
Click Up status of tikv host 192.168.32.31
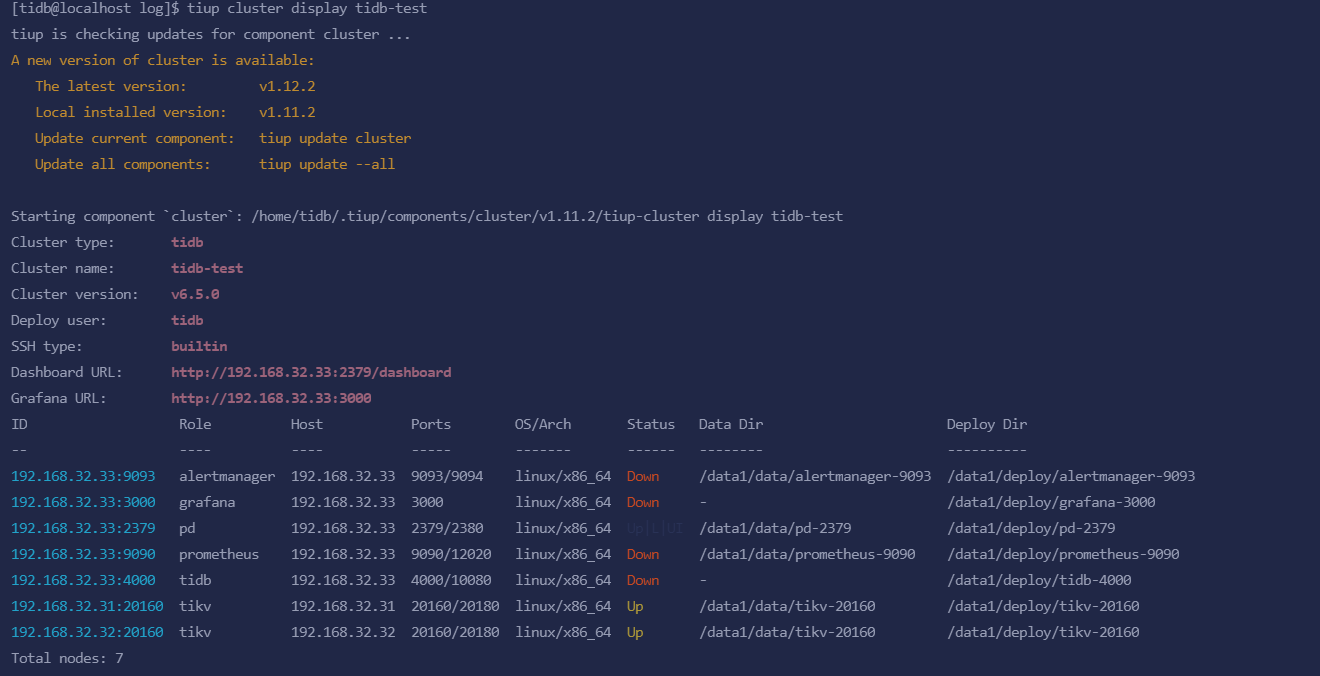(x=635, y=606)
